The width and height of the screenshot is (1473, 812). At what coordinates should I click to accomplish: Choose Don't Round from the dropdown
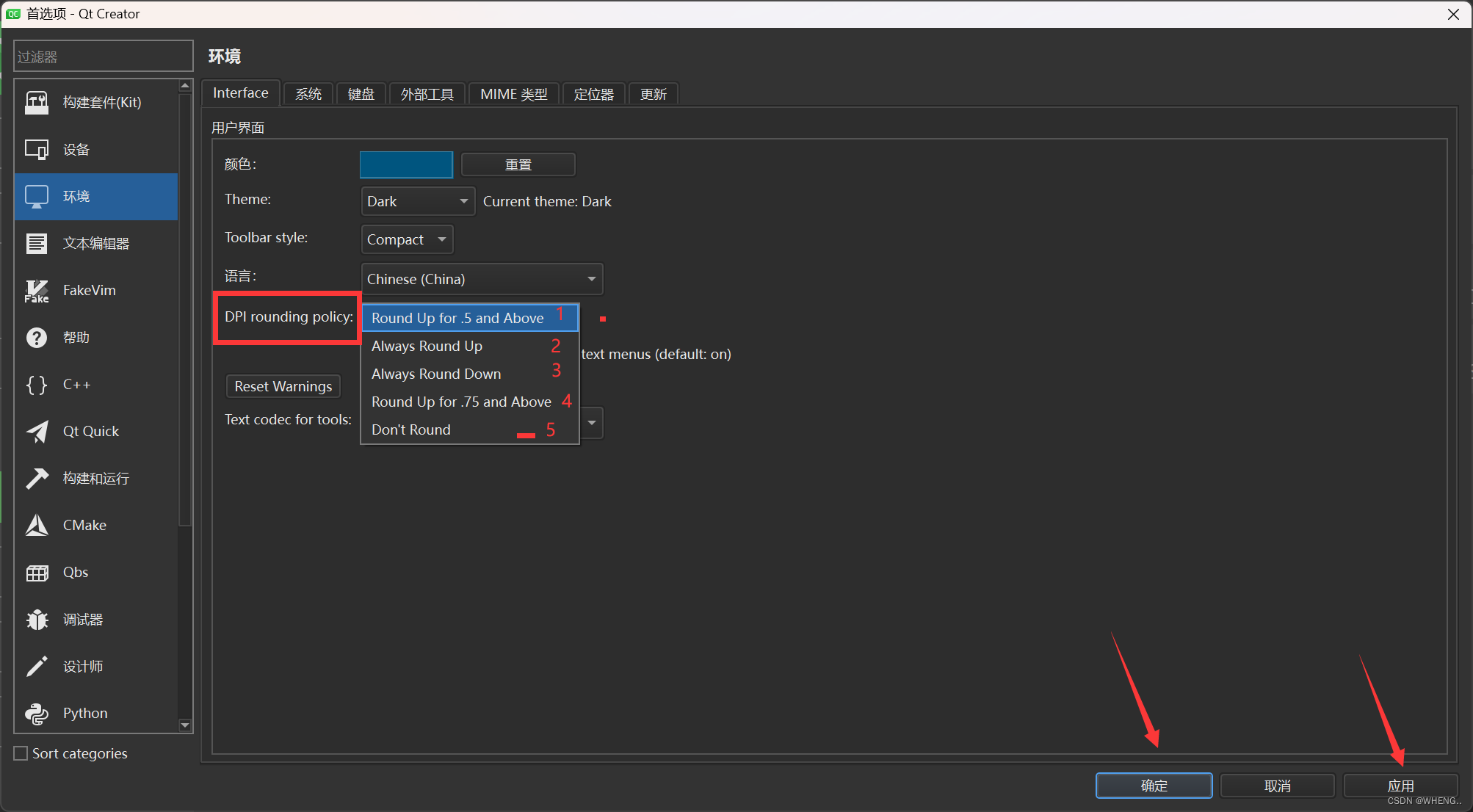point(410,429)
